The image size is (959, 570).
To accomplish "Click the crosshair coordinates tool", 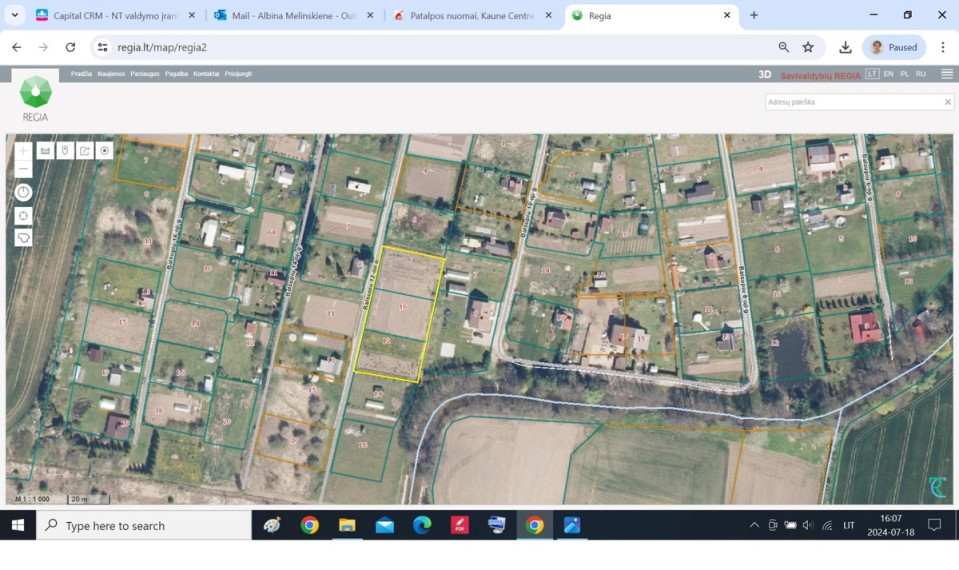I will coord(23,215).
